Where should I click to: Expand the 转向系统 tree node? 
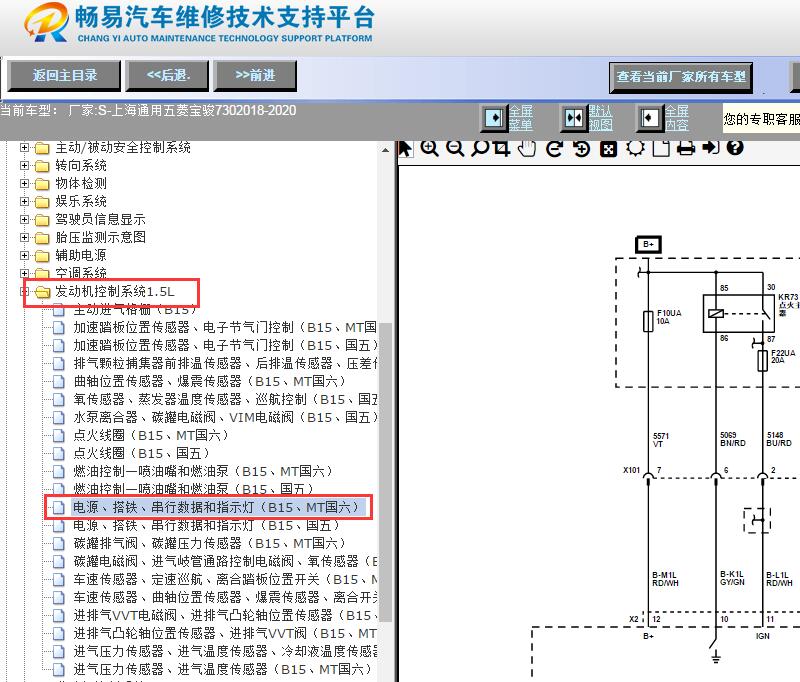tap(24, 165)
